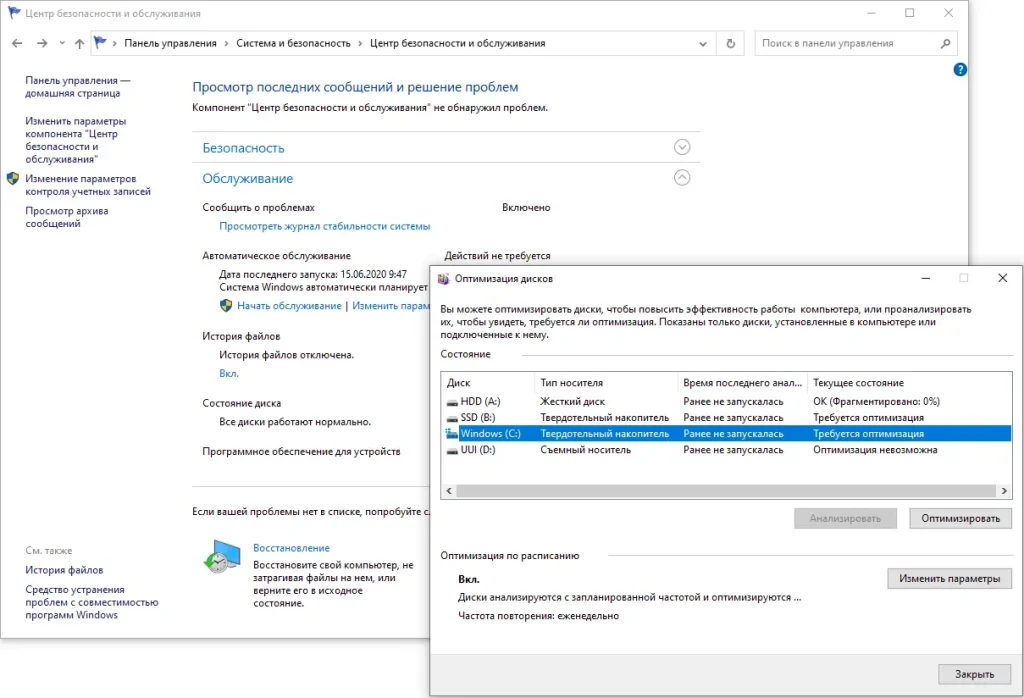Screen dimensions: 1024x698
Task: Open recent locations chevron next to Forward
Action: pos(62,43)
